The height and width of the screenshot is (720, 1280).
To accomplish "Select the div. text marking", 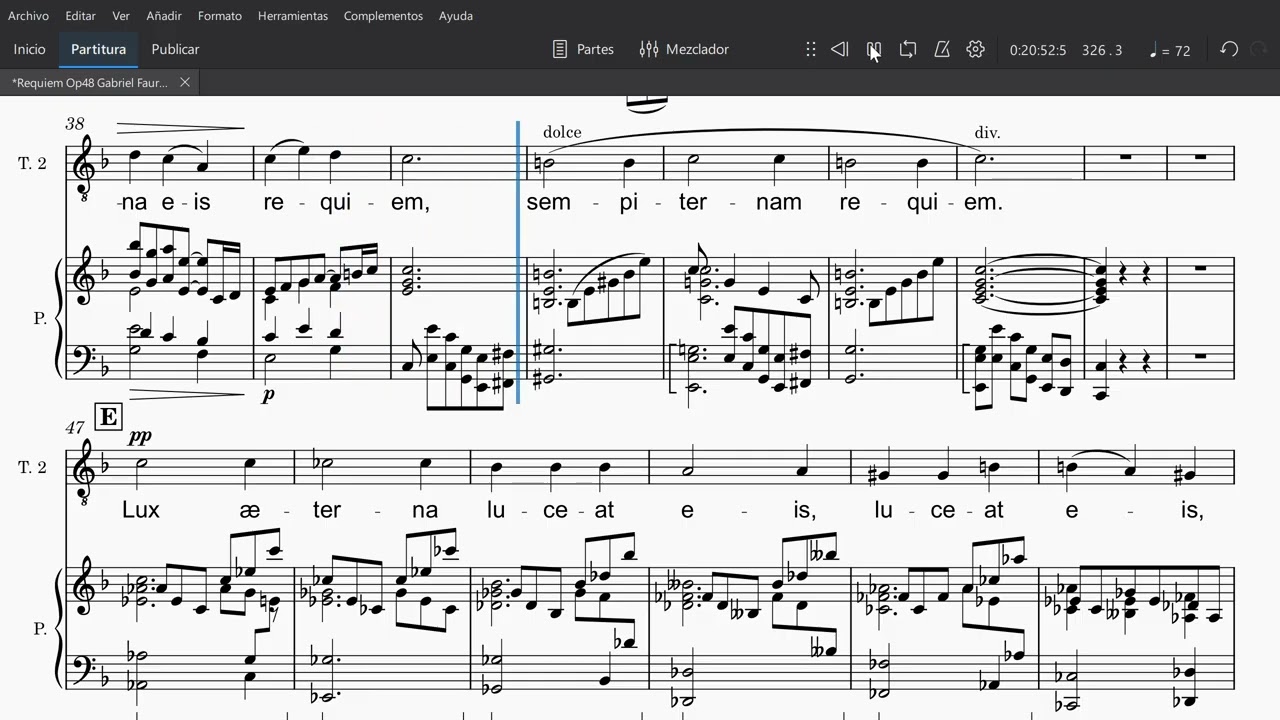I will click(x=987, y=132).
